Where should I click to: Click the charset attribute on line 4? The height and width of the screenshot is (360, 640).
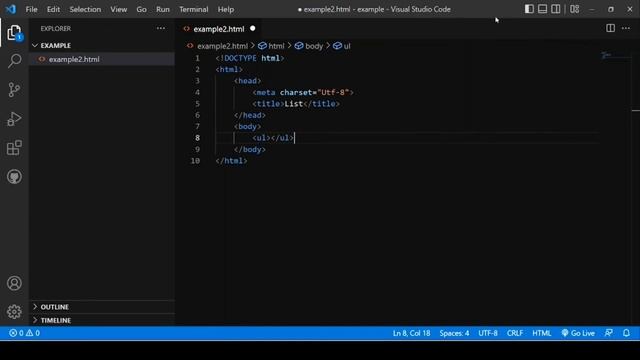coord(296,92)
